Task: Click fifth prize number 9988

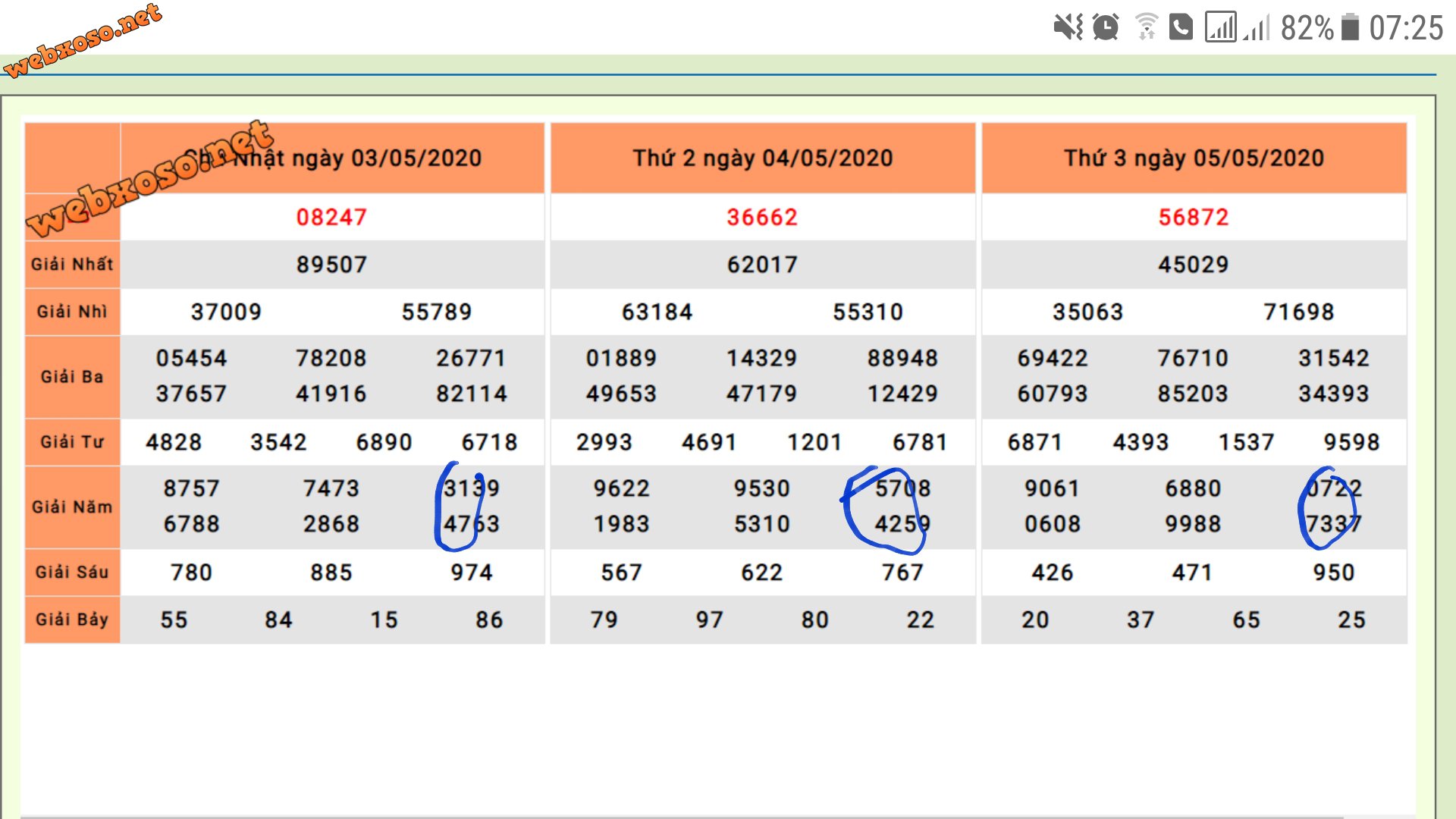Action: (x=1194, y=524)
